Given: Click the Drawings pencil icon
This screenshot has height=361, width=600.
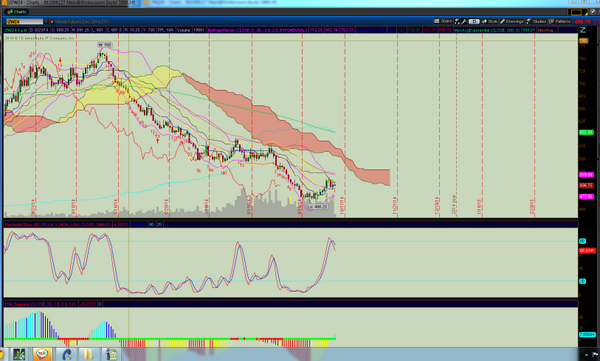Looking at the screenshot, I should [x=502, y=21].
